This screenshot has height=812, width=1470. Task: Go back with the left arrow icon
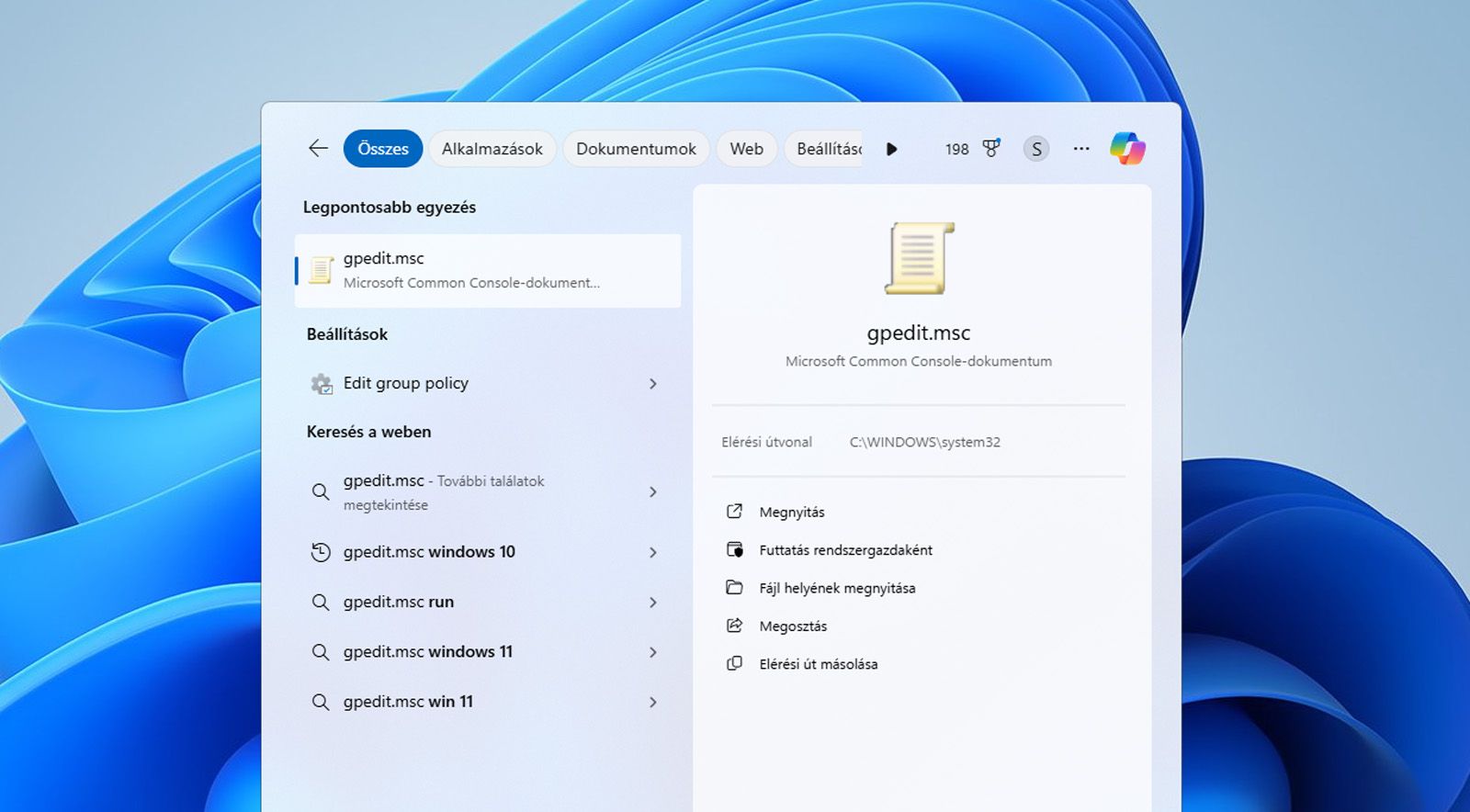[318, 149]
